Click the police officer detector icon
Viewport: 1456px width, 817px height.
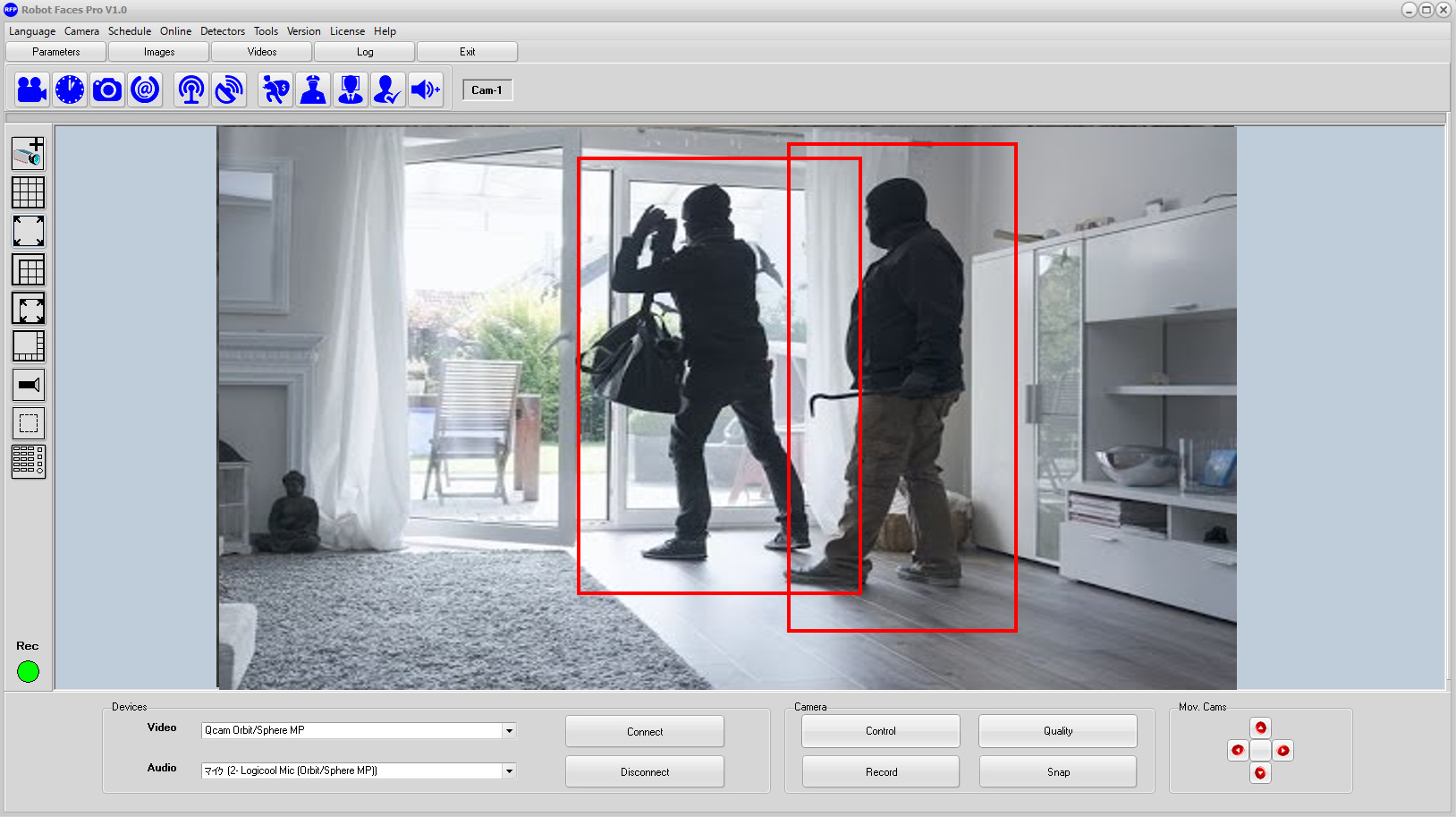pyautogui.click(x=313, y=89)
